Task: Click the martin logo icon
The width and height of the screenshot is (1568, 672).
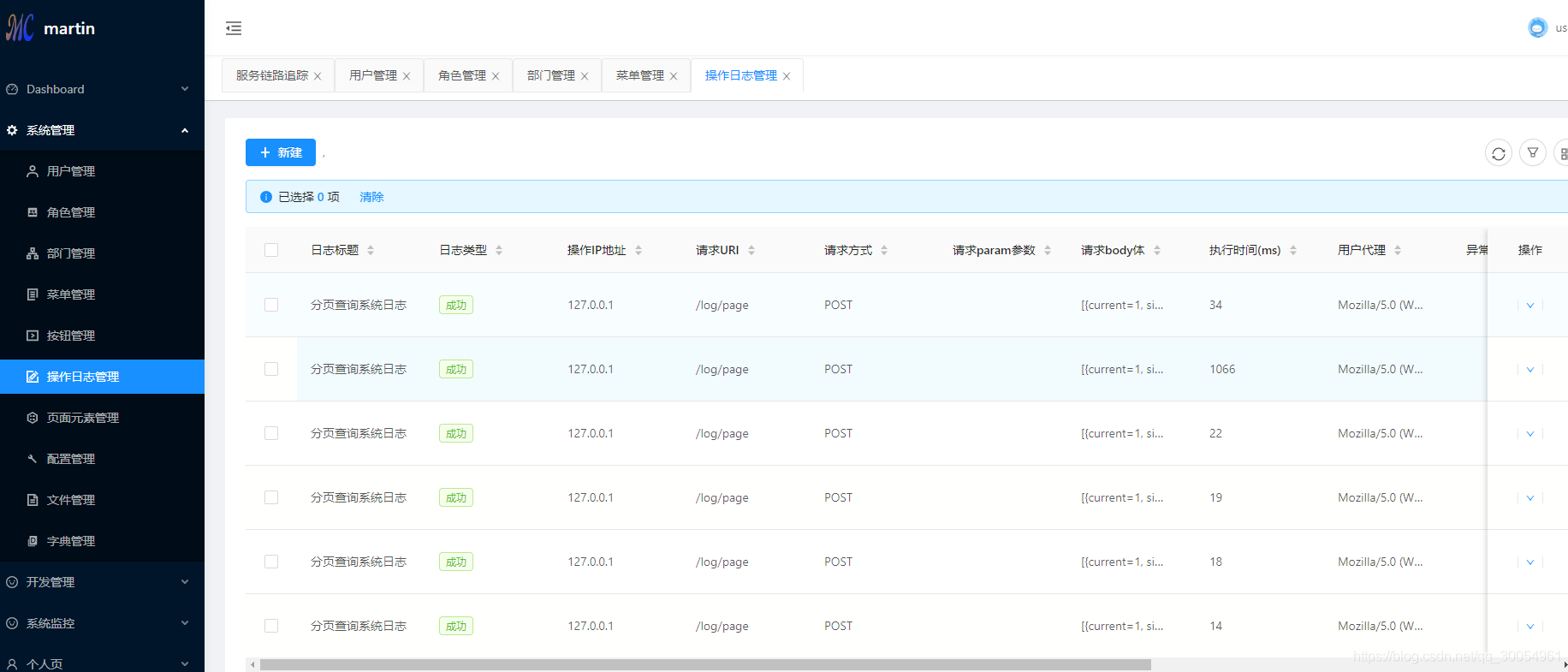Action: pos(20,27)
